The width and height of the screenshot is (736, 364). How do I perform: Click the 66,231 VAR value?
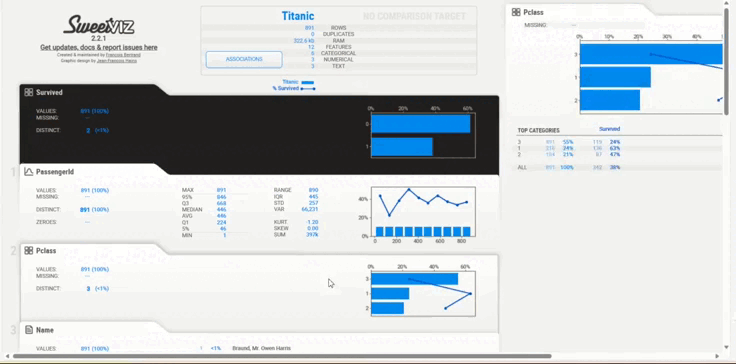[x=309, y=209]
